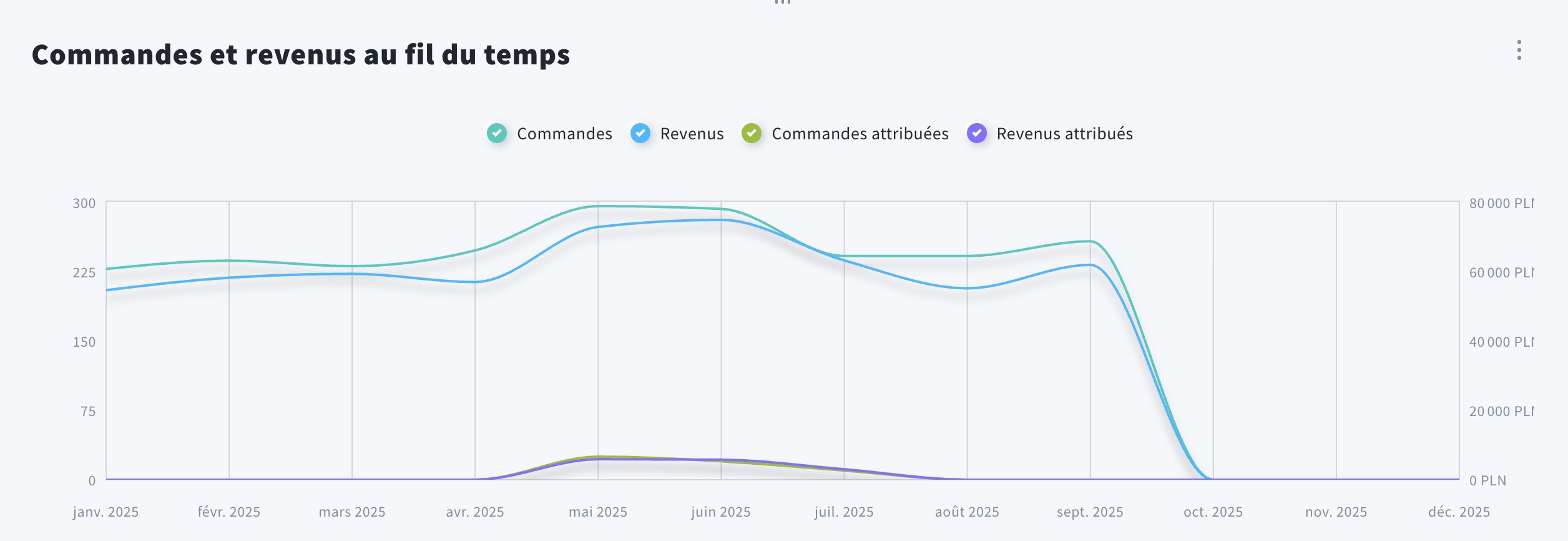The height and width of the screenshot is (541, 1568).
Task: Toggle the blue Revenus series checkbox
Action: coord(640,133)
